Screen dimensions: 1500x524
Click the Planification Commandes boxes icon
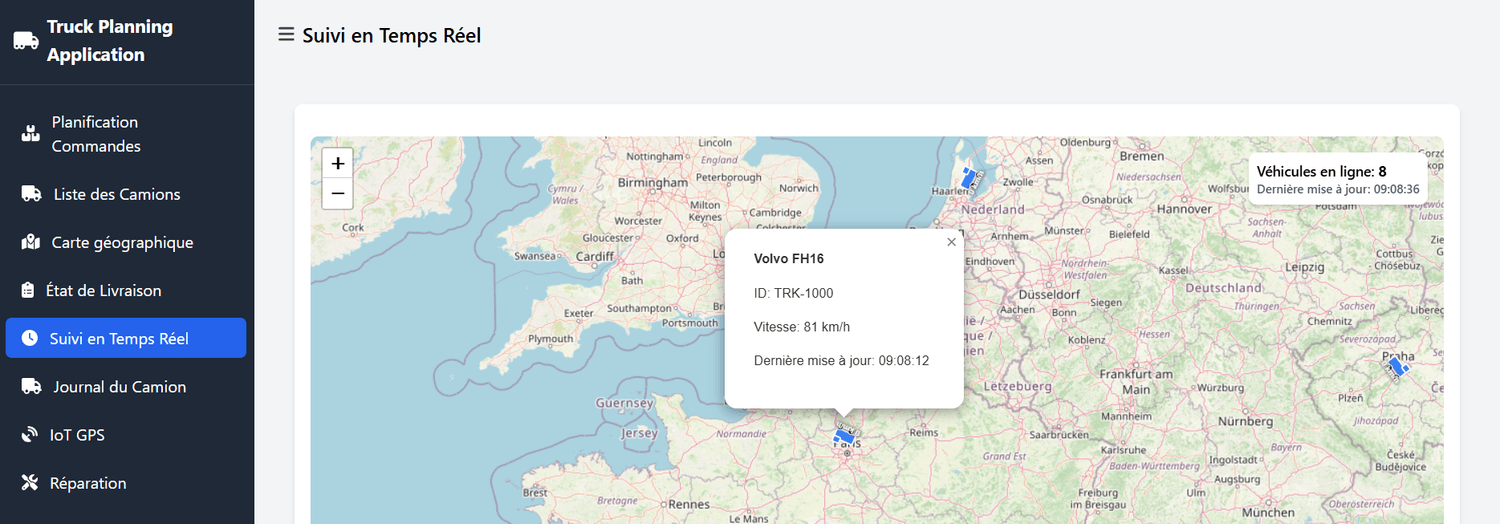pos(31,134)
